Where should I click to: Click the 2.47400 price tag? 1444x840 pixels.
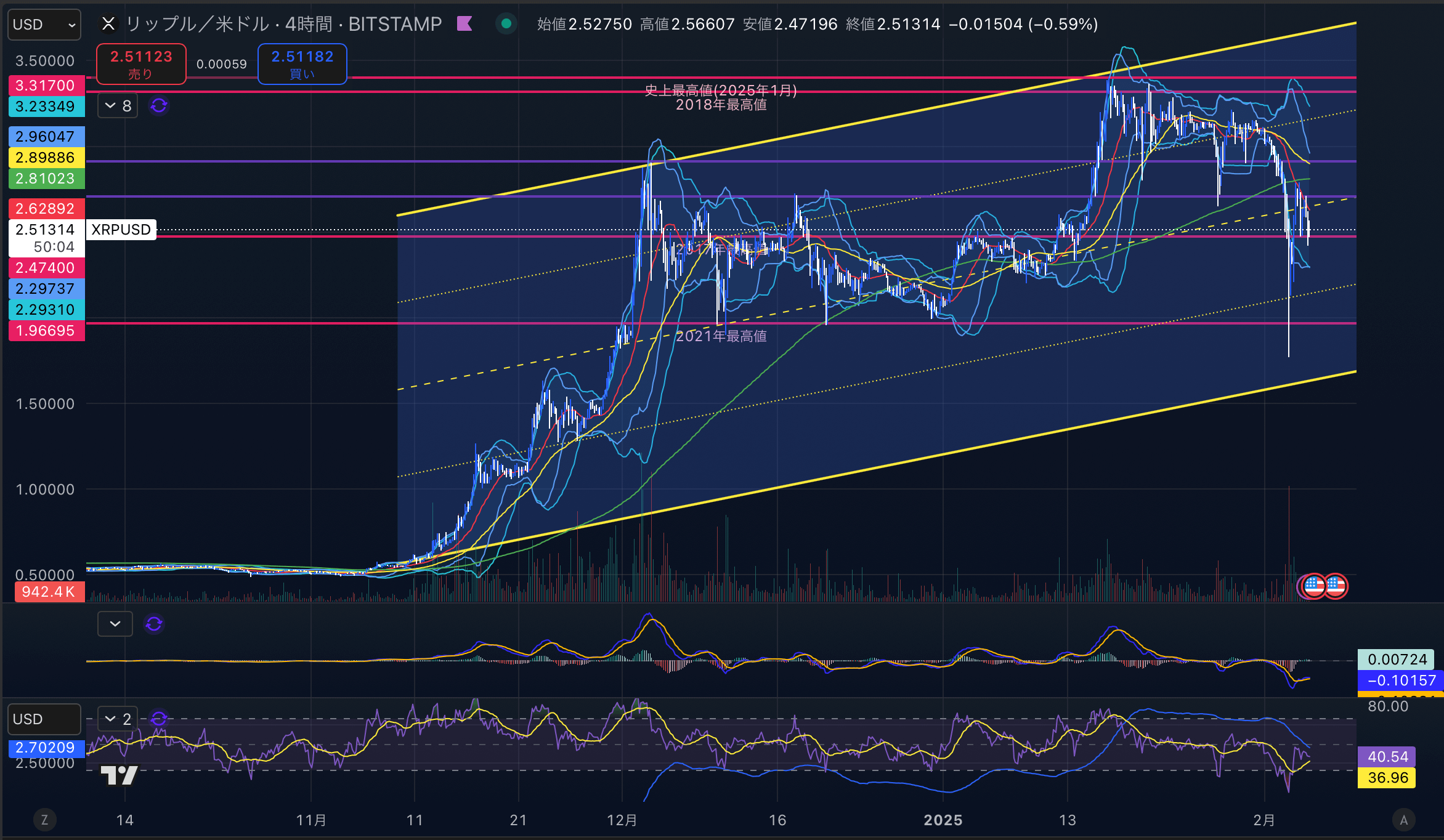tap(47, 268)
